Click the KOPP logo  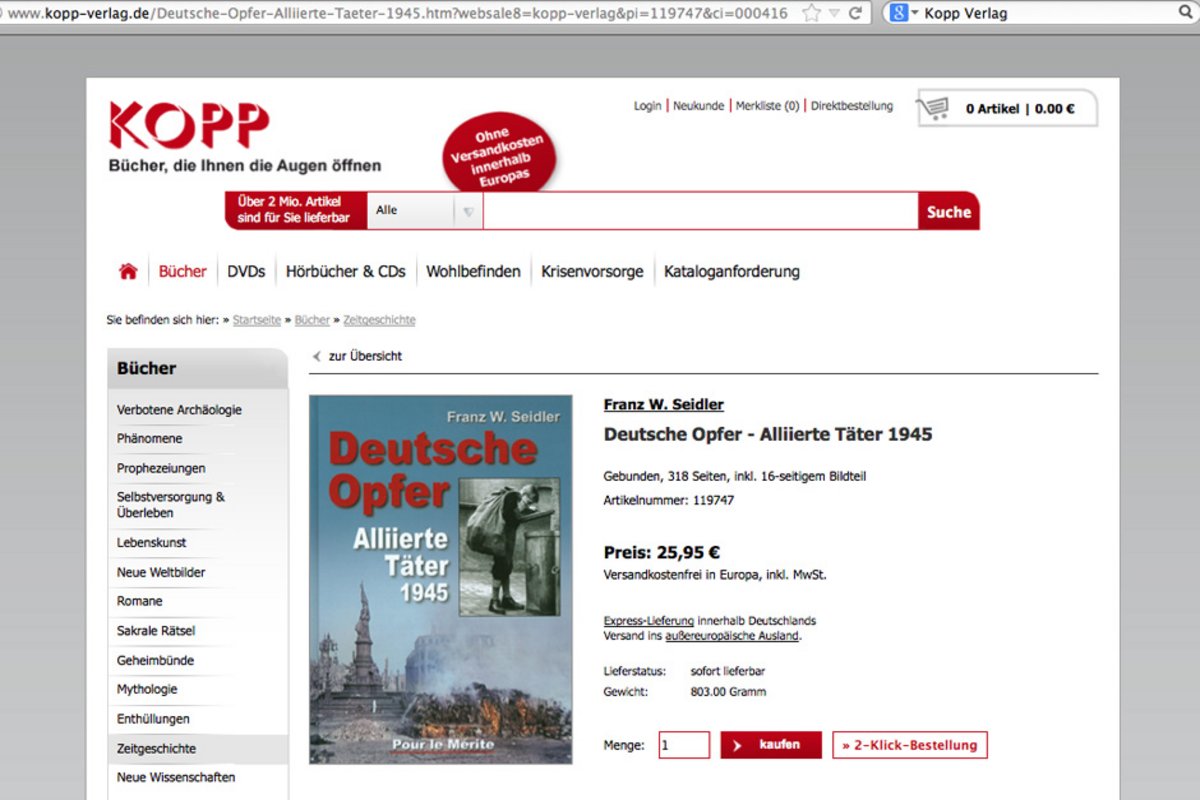[189, 125]
